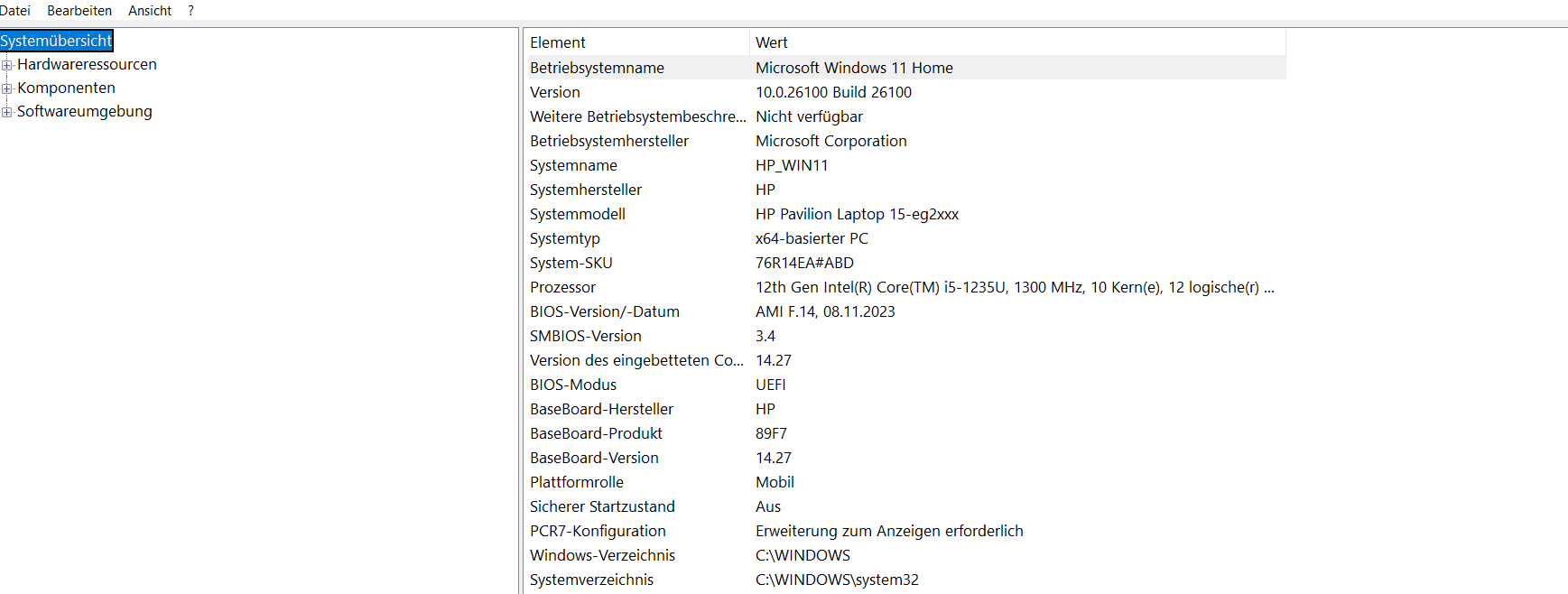
Task: Select the Prozessor row label
Action: pyautogui.click(x=562, y=287)
